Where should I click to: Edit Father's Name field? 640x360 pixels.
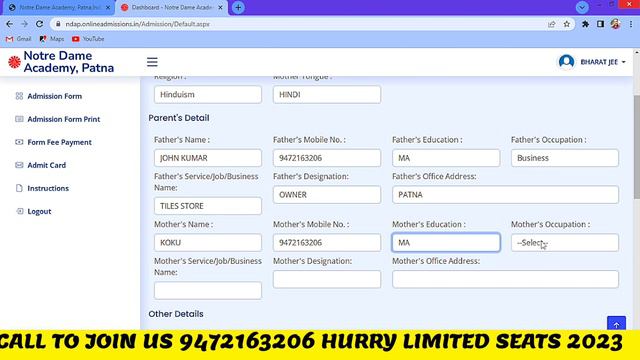click(208, 158)
